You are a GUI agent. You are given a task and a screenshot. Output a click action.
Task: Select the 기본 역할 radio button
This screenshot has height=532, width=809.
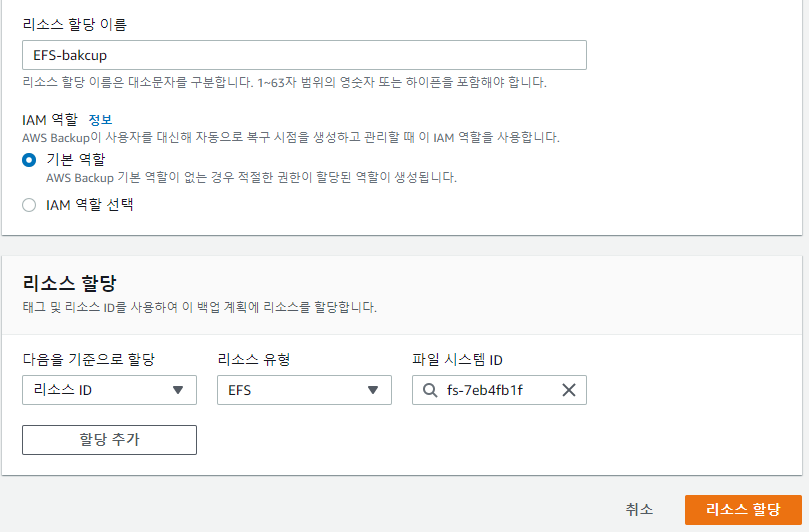coord(29,160)
